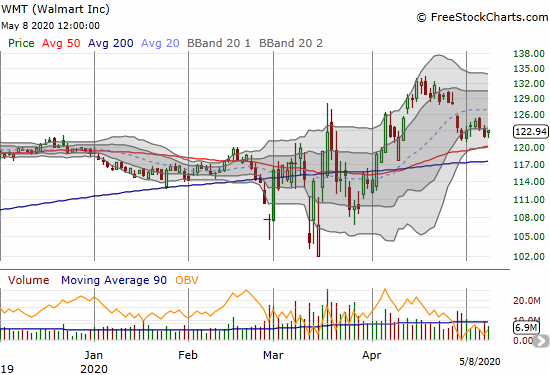This screenshot has height=375, width=550.
Task: Click the 132.00 price axis label
Action: (529, 83)
